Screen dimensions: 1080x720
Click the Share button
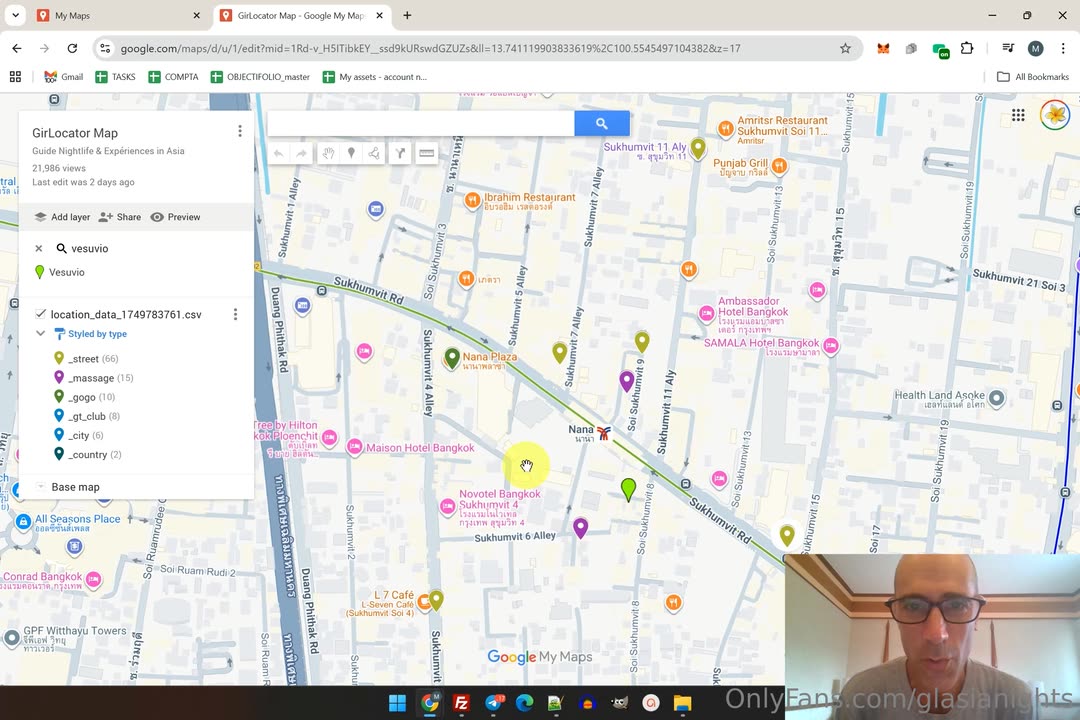tap(120, 217)
